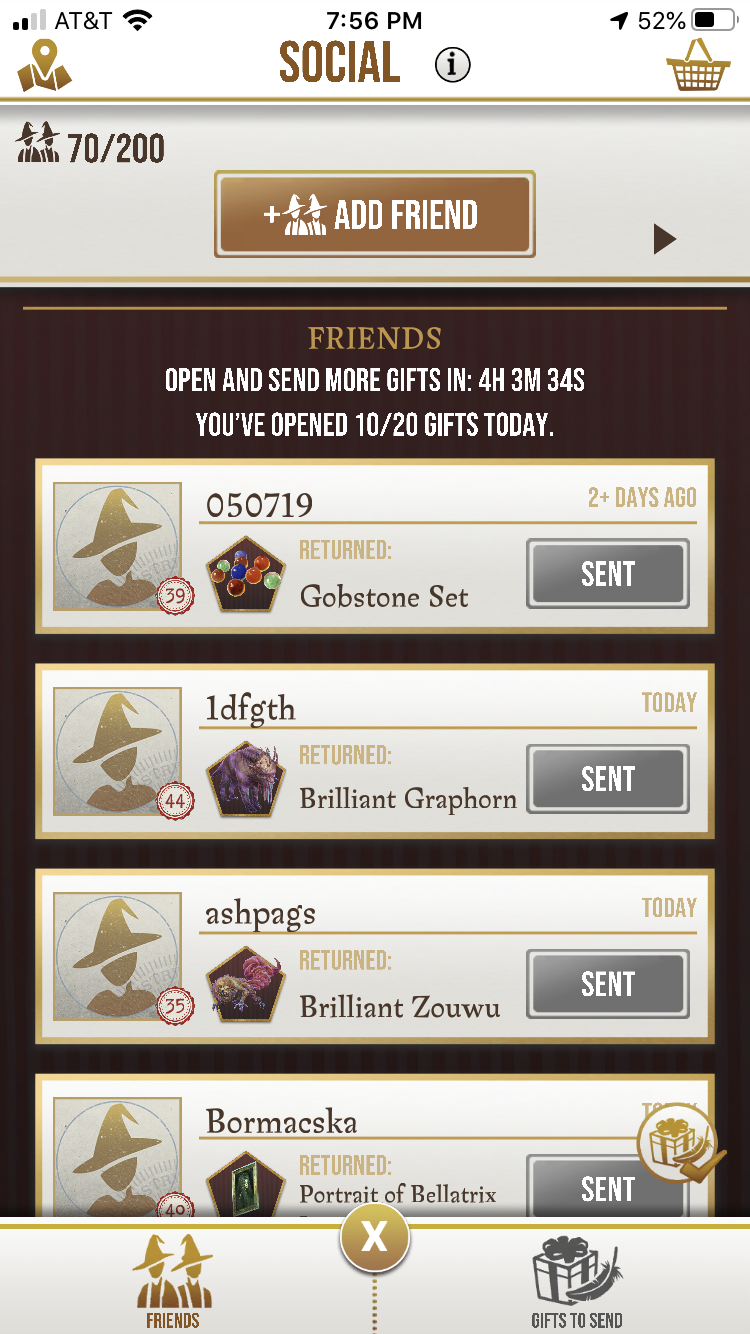Tap Sent button for 1dfgth
750x1334 pixels.
pyautogui.click(x=608, y=779)
